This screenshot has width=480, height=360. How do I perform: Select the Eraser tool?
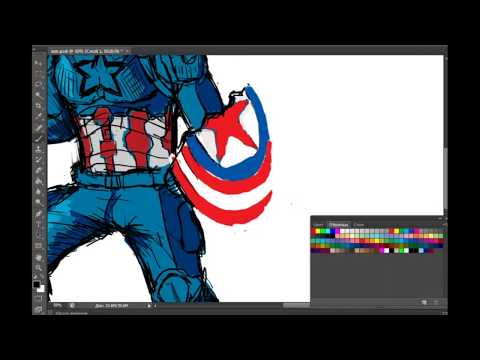38,171
